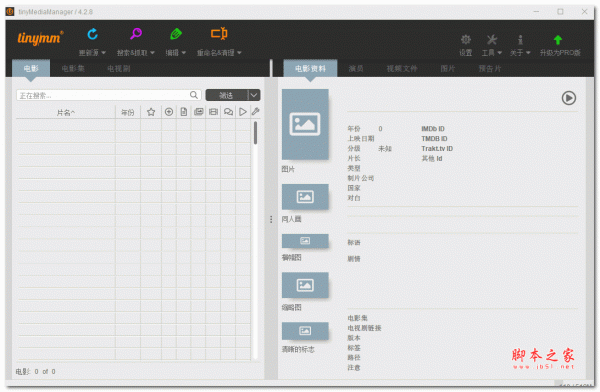Select the 视频文件 (Media files) tab

click(402, 69)
